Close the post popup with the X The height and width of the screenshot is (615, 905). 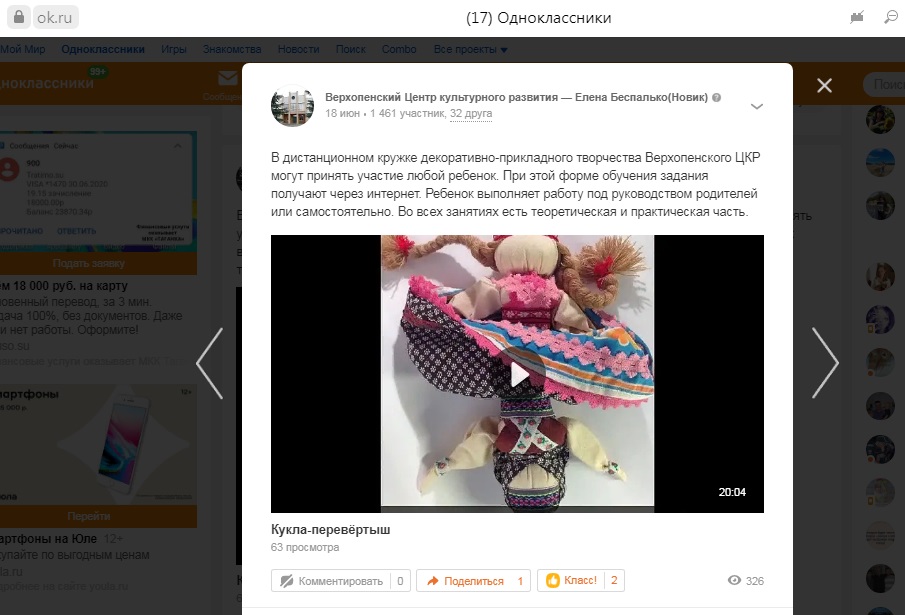click(824, 85)
